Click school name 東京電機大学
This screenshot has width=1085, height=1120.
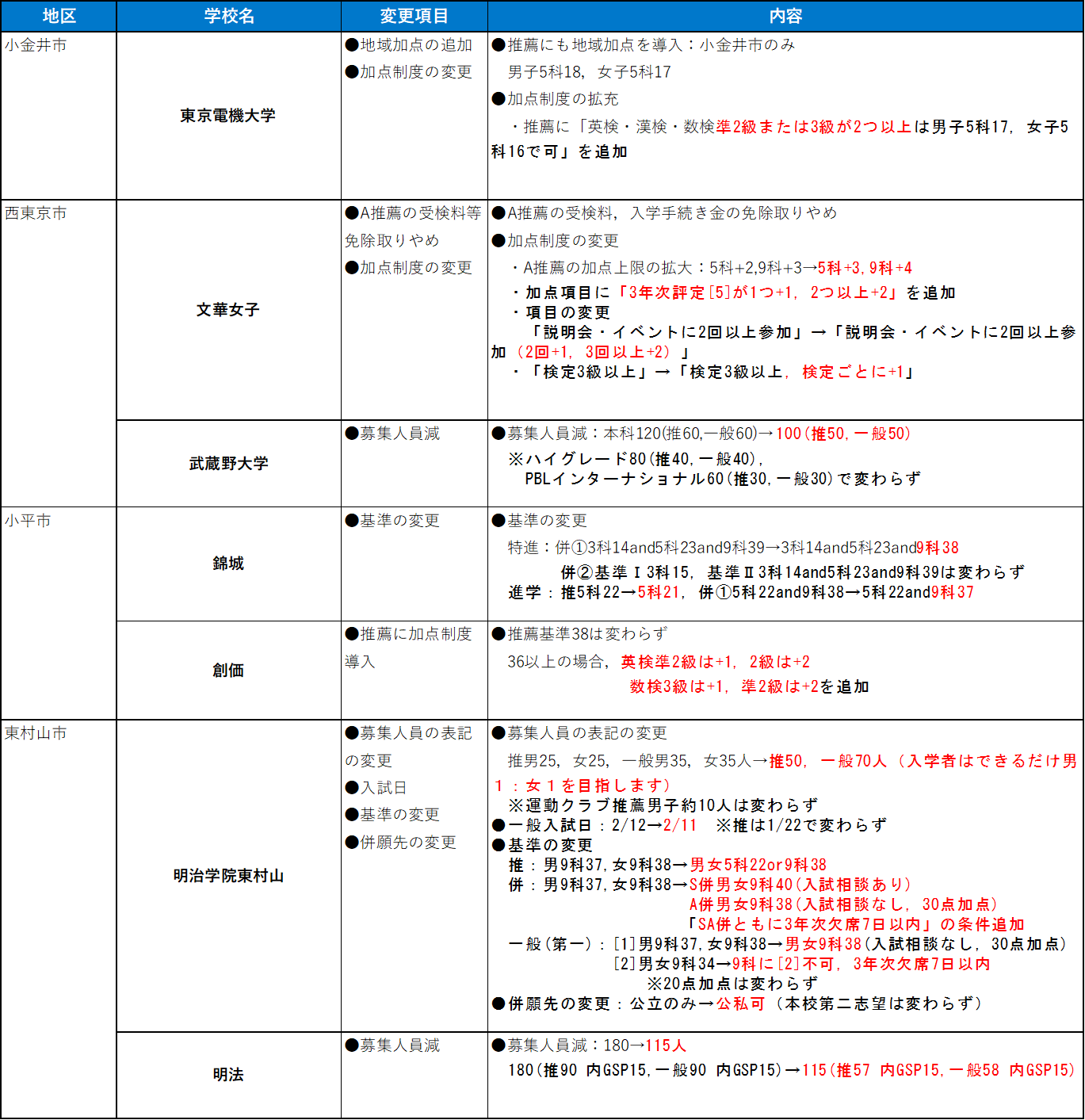(228, 116)
